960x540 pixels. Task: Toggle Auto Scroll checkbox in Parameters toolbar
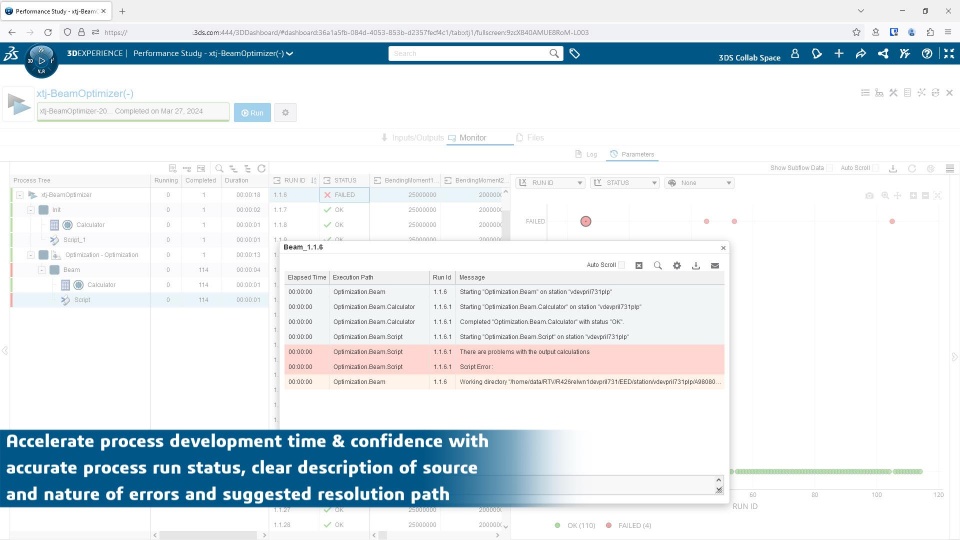point(875,168)
